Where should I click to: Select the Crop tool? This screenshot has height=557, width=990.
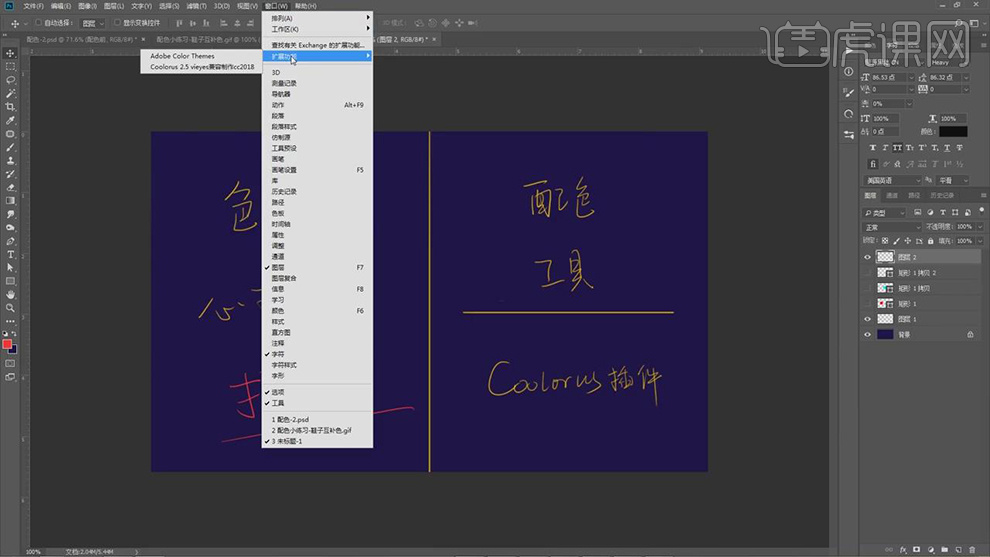pyautogui.click(x=10, y=106)
